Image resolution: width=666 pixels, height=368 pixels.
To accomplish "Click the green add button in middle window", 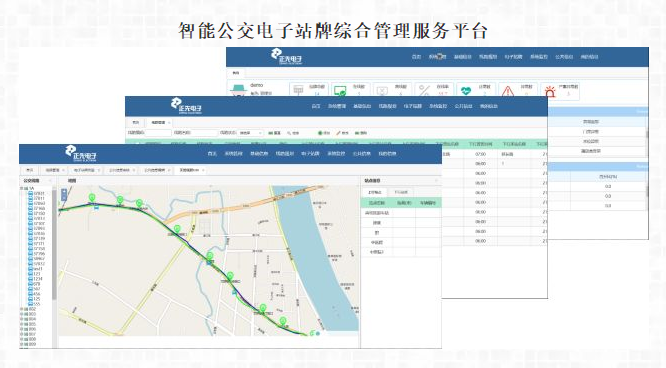I will pyautogui.click(x=324, y=133).
